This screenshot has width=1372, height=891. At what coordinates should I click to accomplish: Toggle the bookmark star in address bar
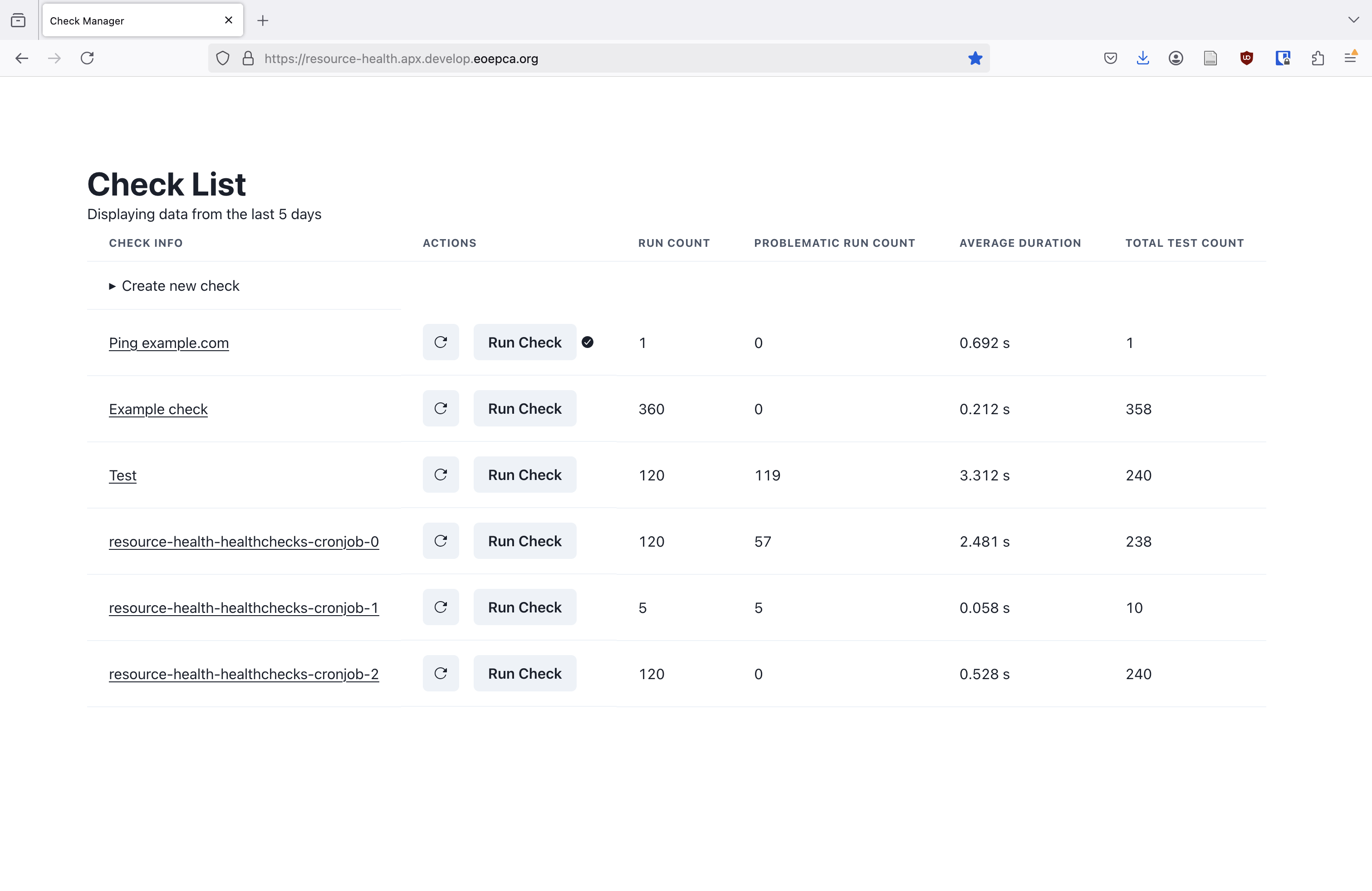[x=975, y=58]
